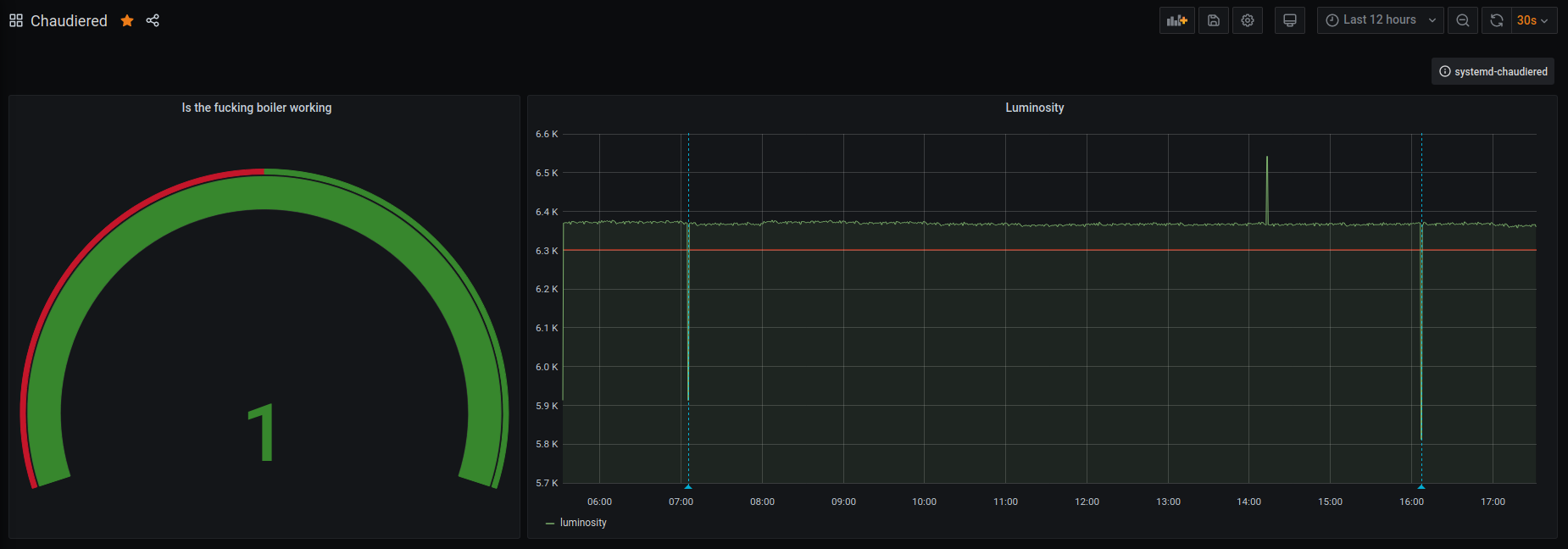
Task: Click the Chaudiered dashboard title
Action: (69, 20)
